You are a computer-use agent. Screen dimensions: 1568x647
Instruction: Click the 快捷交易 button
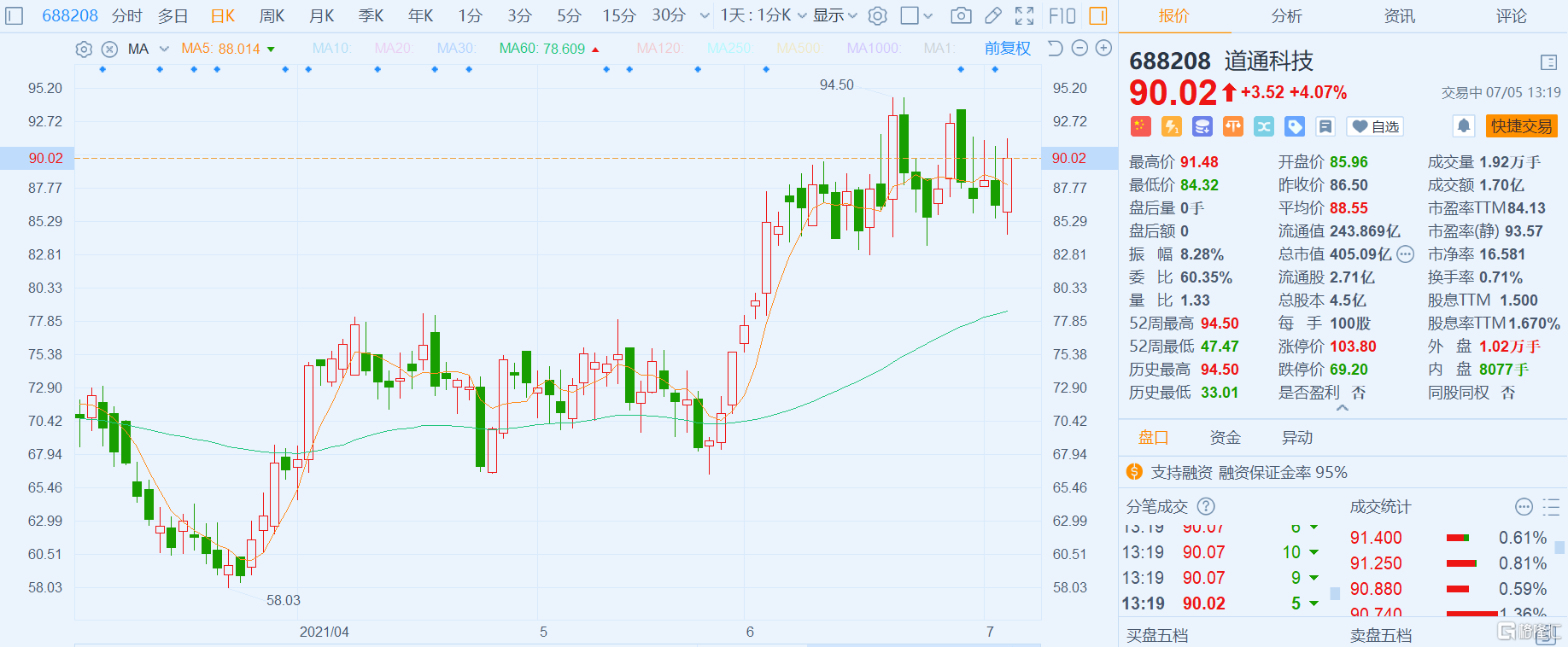pos(1522,126)
